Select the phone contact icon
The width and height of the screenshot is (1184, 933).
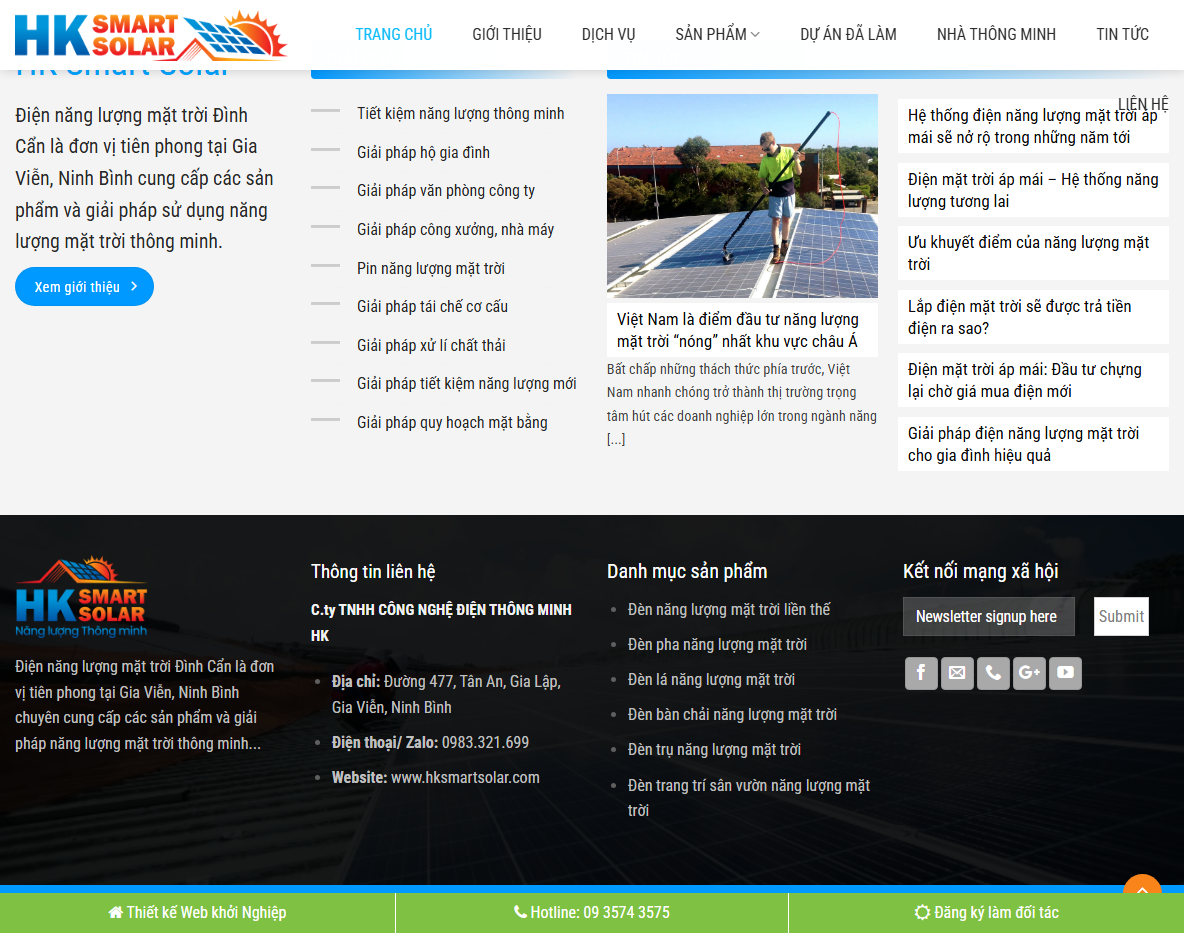pyautogui.click(x=993, y=673)
